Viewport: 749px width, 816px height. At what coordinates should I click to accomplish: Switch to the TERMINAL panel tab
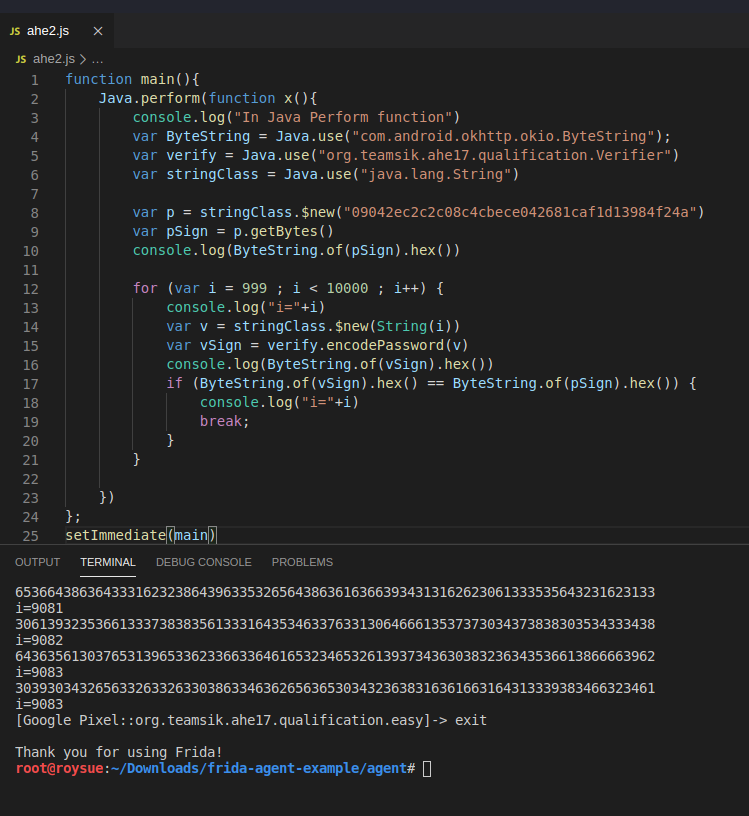[108, 562]
